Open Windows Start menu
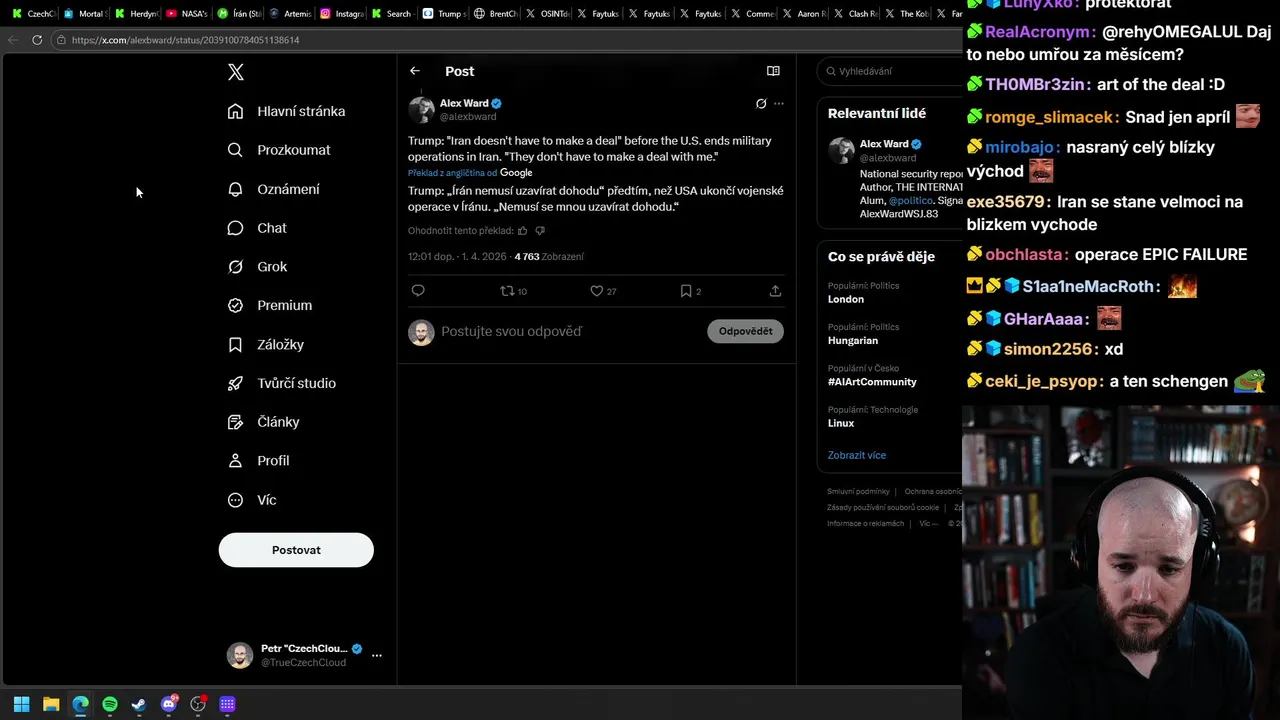Viewport: 1280px width, 720px height. (21, 705)
